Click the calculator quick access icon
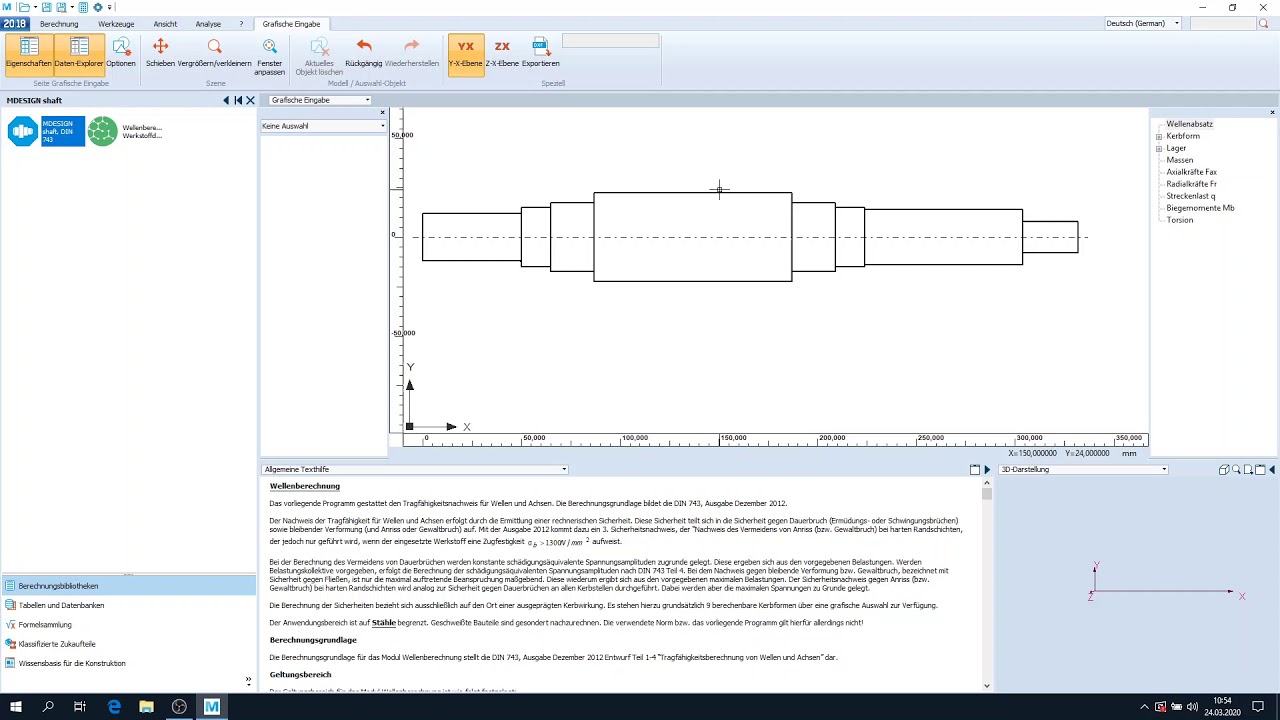Image resolution: width=1280 pixels, height=720 pixels. click(83, 7)
